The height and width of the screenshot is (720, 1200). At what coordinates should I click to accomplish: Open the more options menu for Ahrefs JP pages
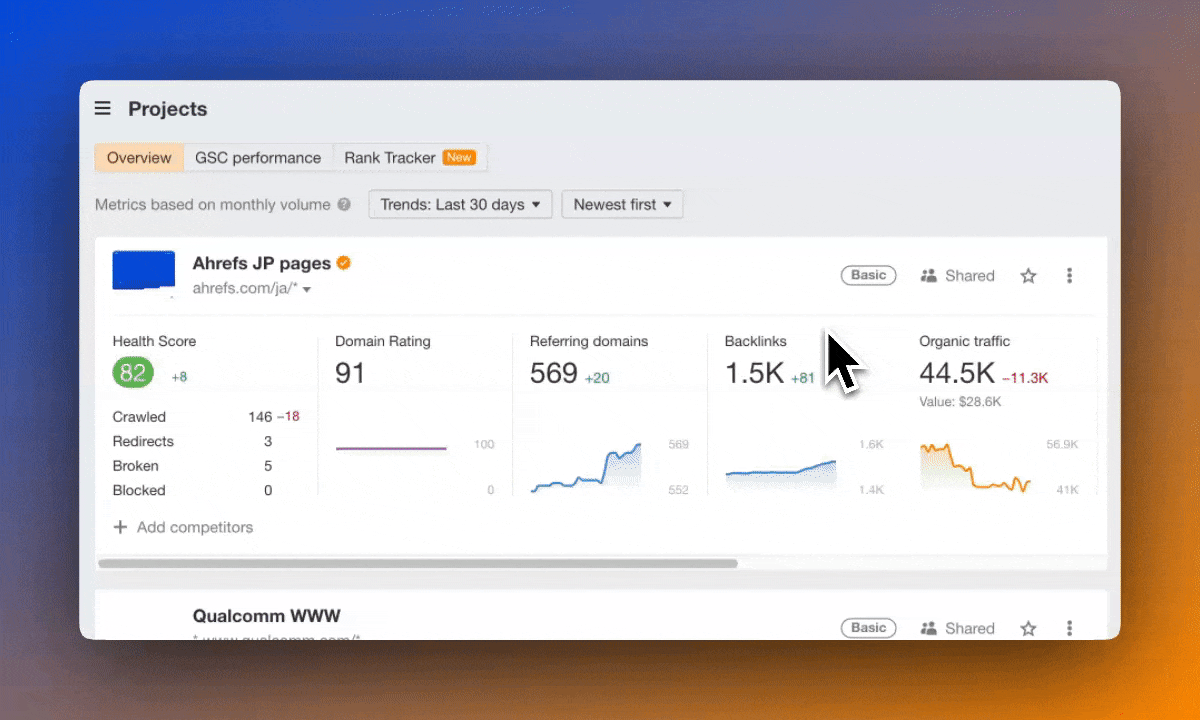(x=1069, y=276)
